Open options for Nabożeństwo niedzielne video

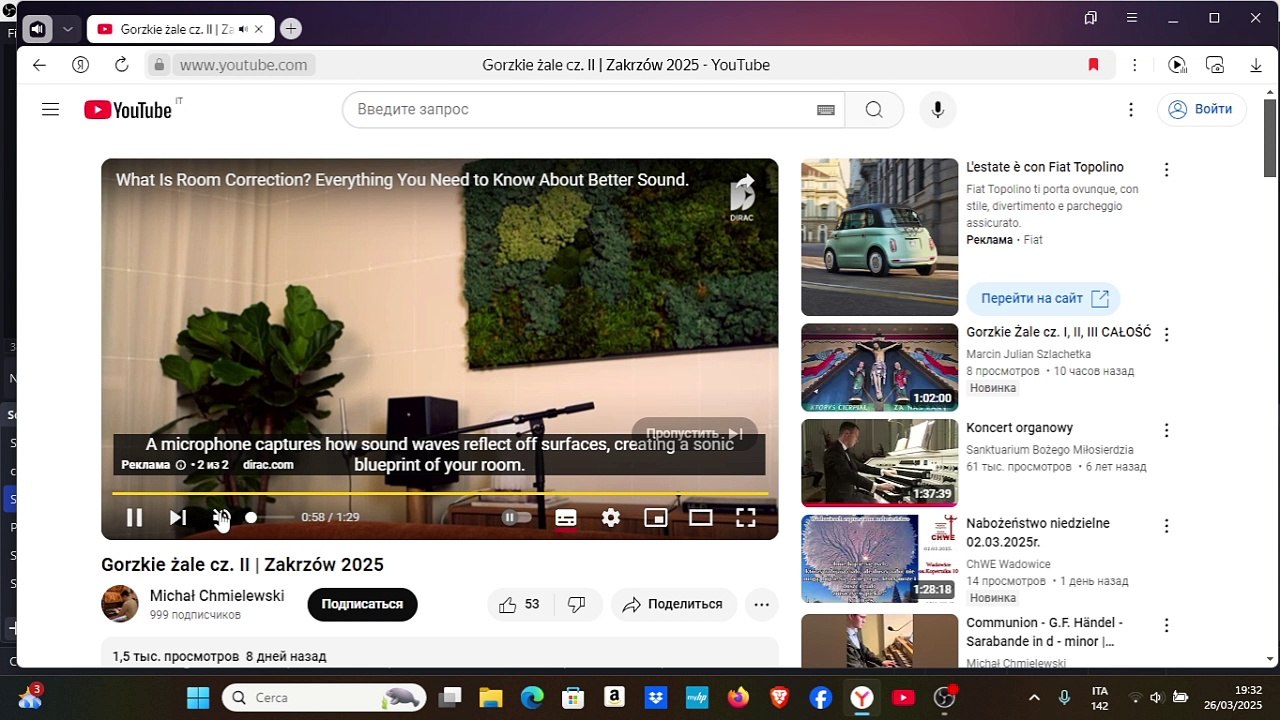pyautogui.click(x=1166, y=526)
